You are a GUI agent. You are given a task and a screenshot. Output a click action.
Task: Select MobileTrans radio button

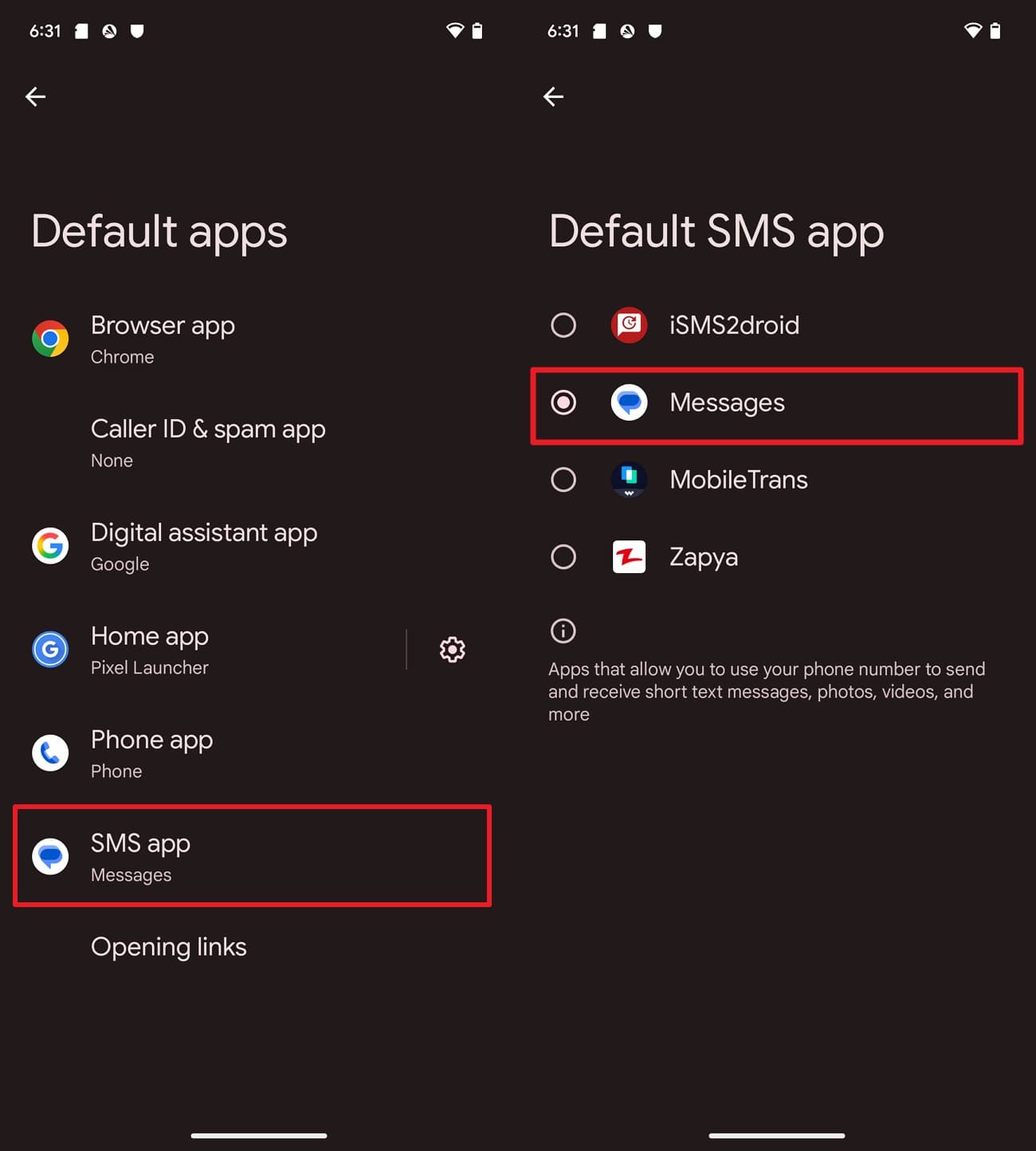click(x=563, y=480)
